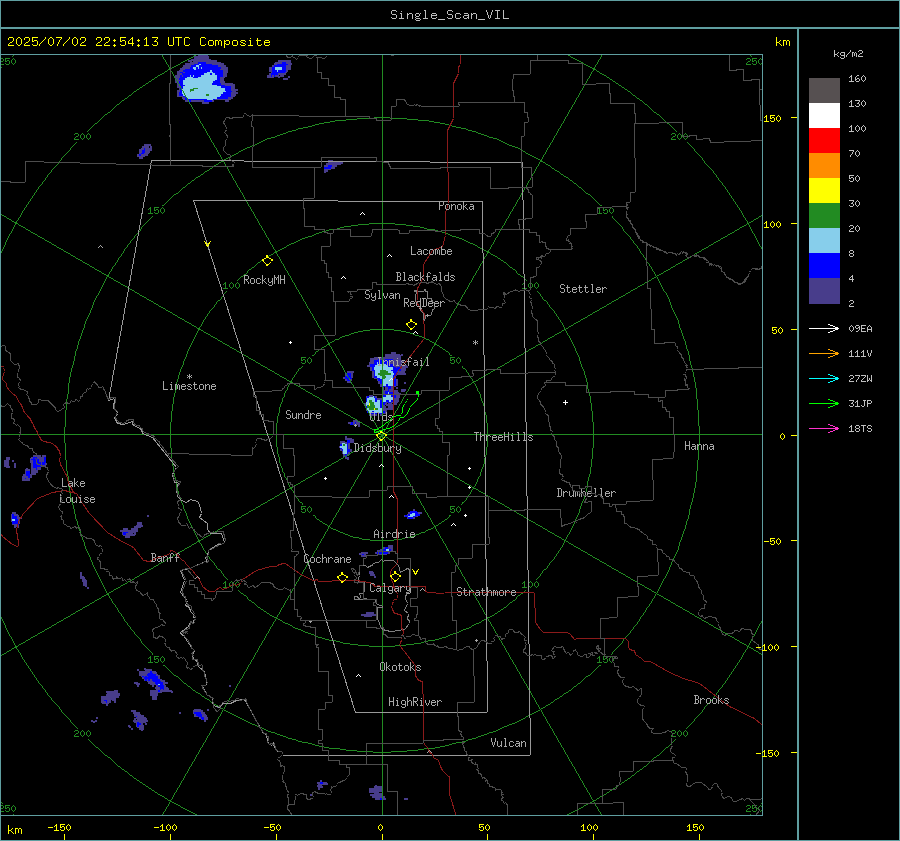This screenshot has height=841, width=900.
Task: Click the RedDeer city label
Action: pos(424,303)
